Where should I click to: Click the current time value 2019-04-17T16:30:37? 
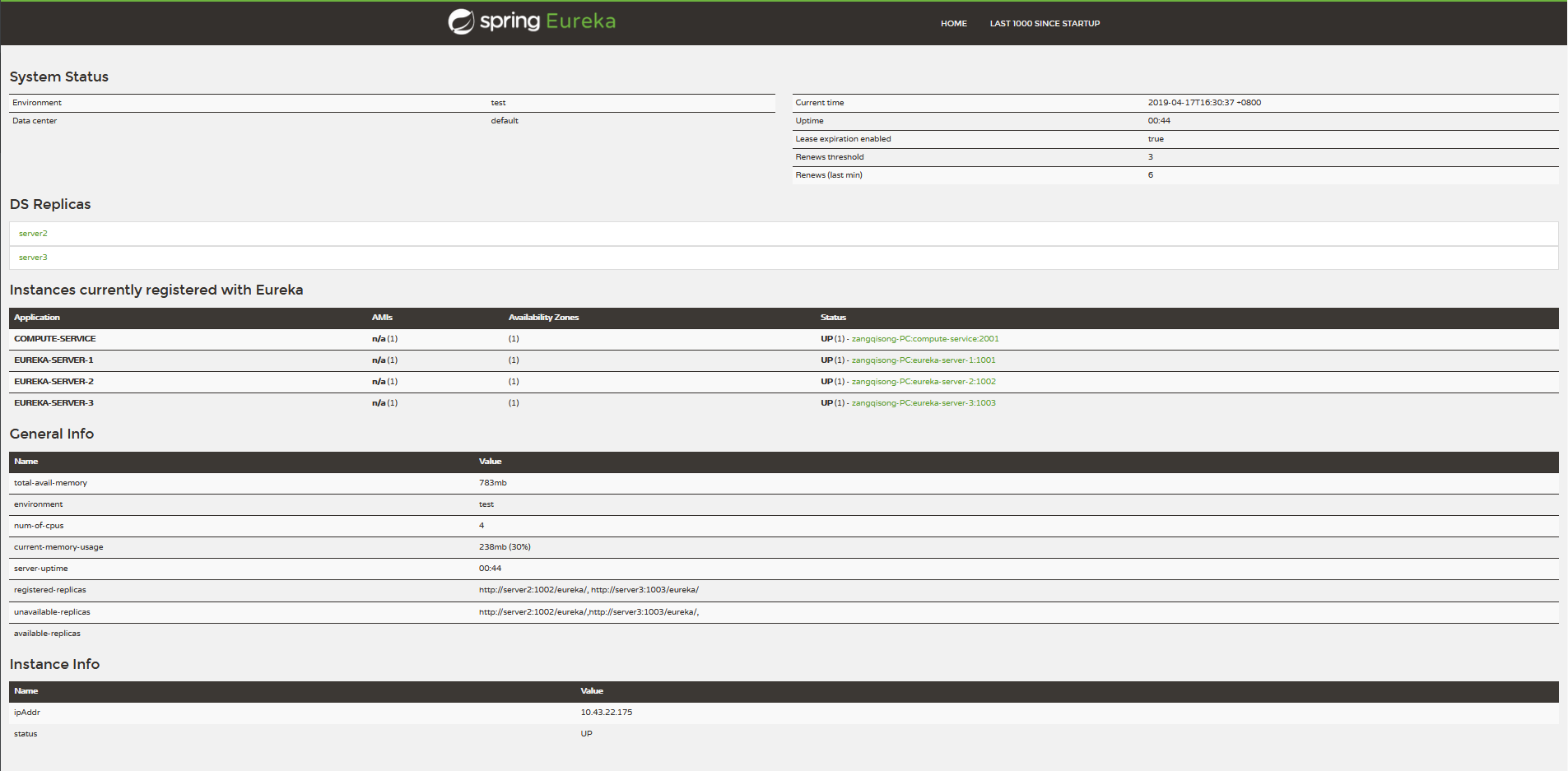[1204, 103]
